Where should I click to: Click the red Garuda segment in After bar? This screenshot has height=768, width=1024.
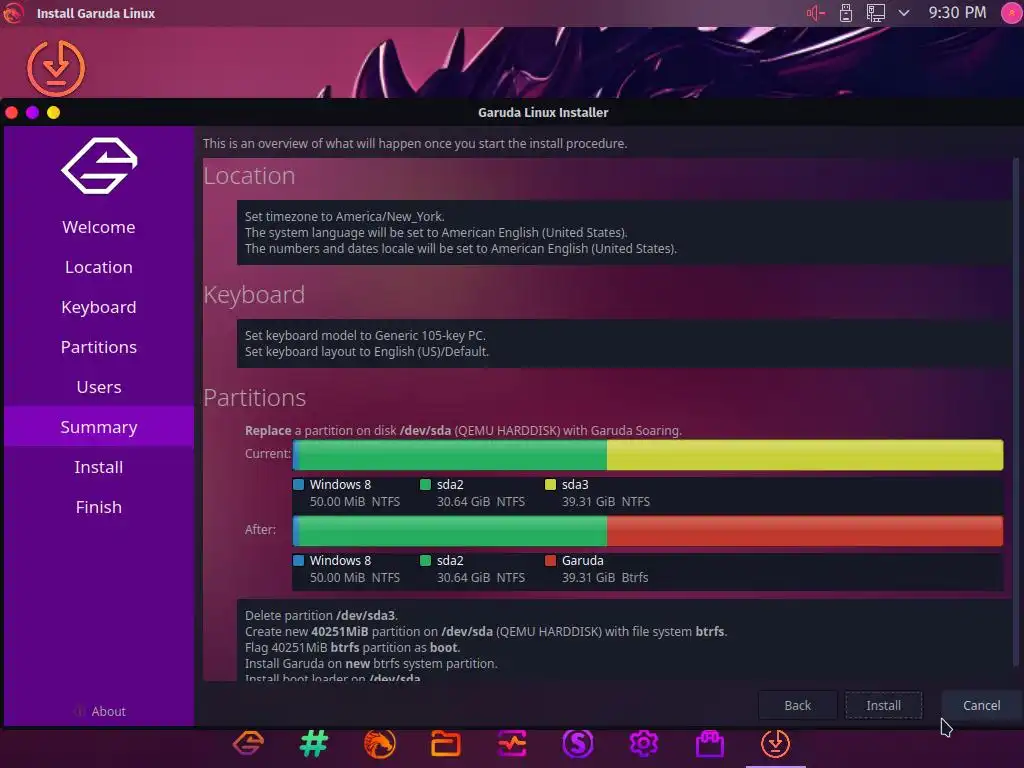(x=805, y=531)
